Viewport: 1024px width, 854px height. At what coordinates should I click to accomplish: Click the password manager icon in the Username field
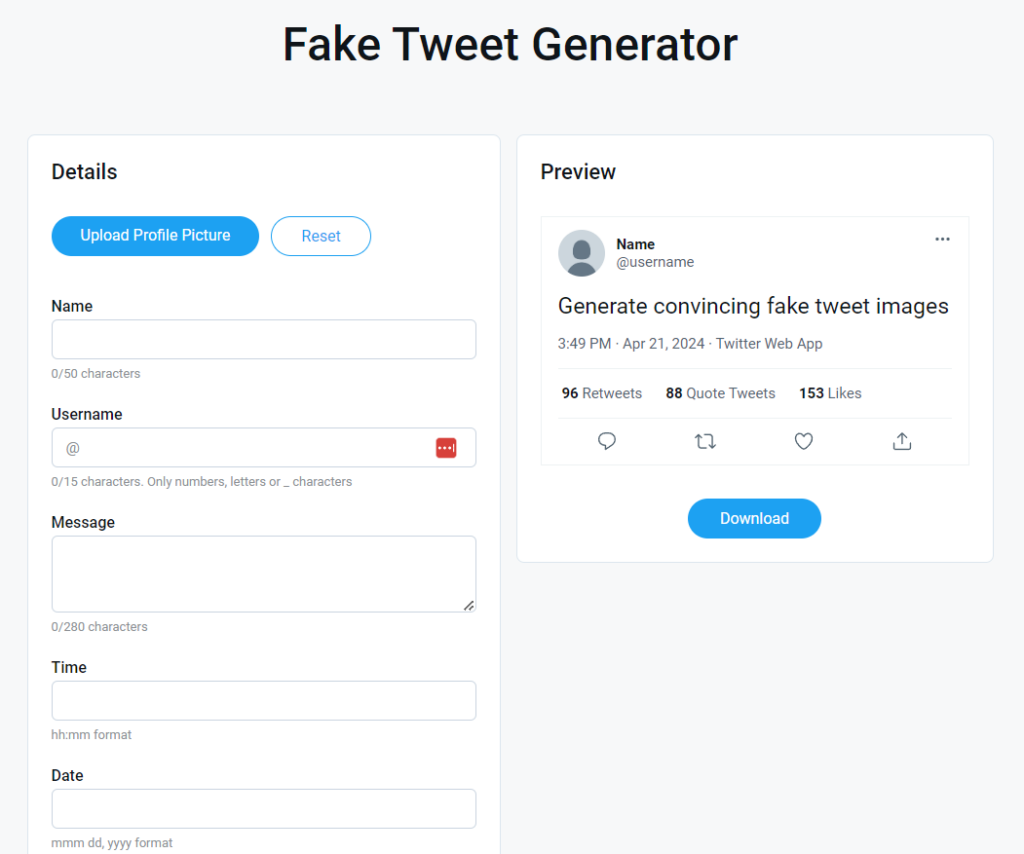click(x=446, y=447)
